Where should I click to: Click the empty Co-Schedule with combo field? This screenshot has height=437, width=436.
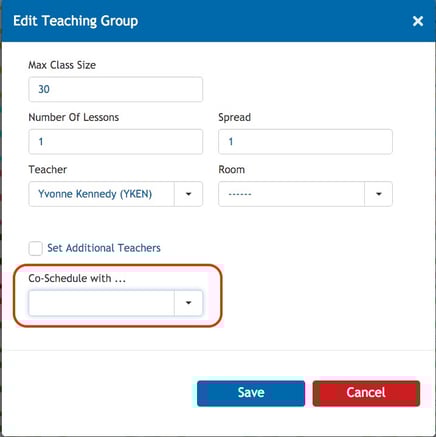pyautogui.click(x=101, y=303)
